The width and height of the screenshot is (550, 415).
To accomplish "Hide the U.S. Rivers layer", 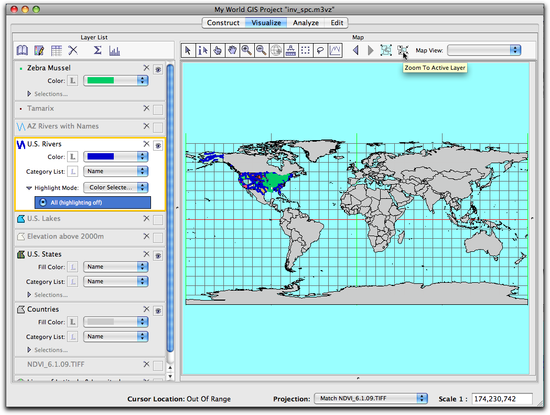I will (x=158, y=146).
